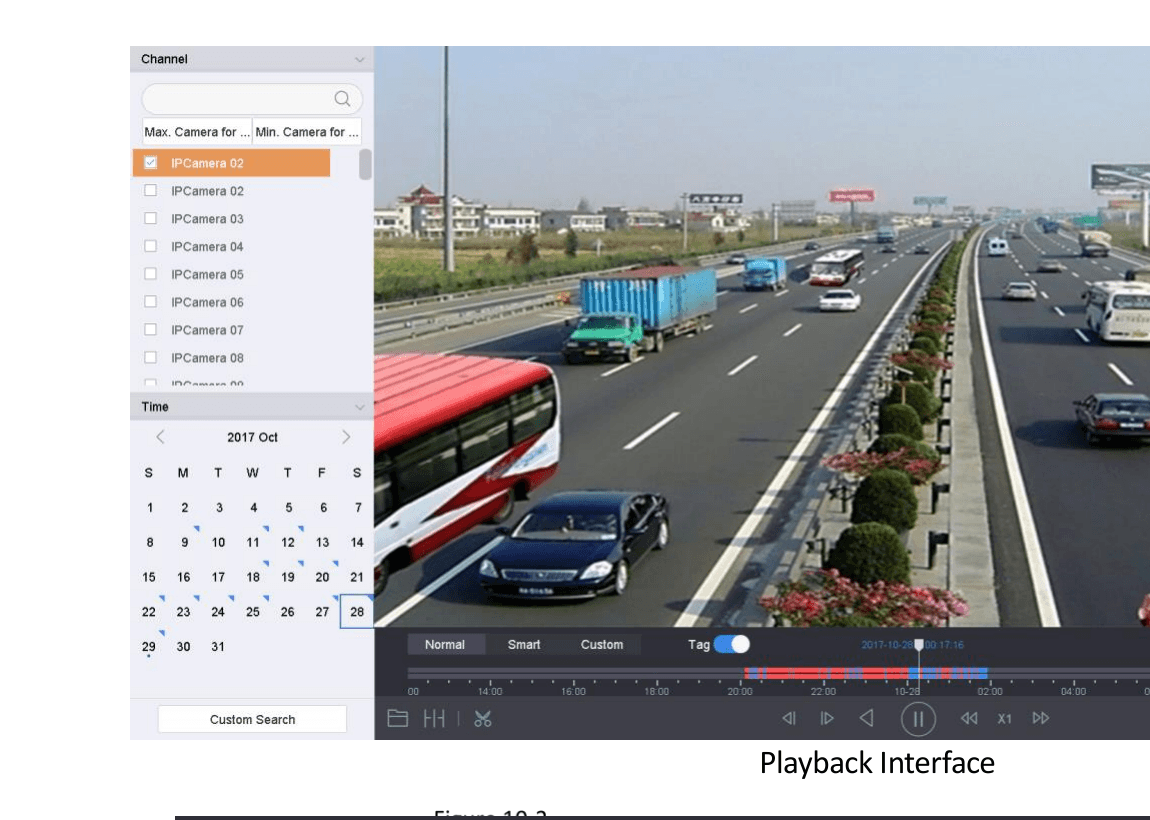Click the split-view bars icon beside folder
The image size is (1150, 820).
[x=434, y=718]
